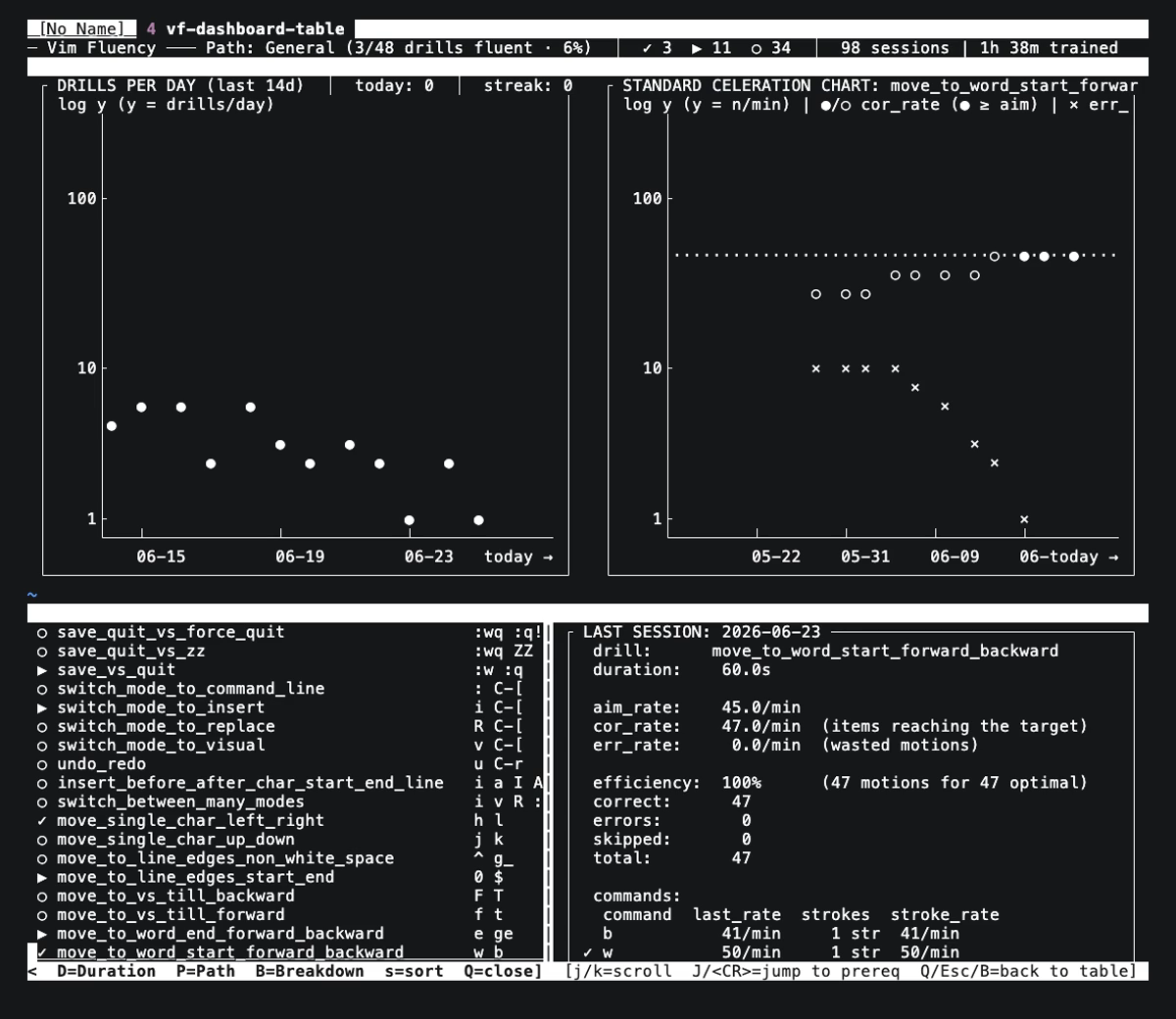Click the circle marker beside move_to_line_edges_non_white_space
Viewport: 1176px width, 1019px height.
point(42,858)
